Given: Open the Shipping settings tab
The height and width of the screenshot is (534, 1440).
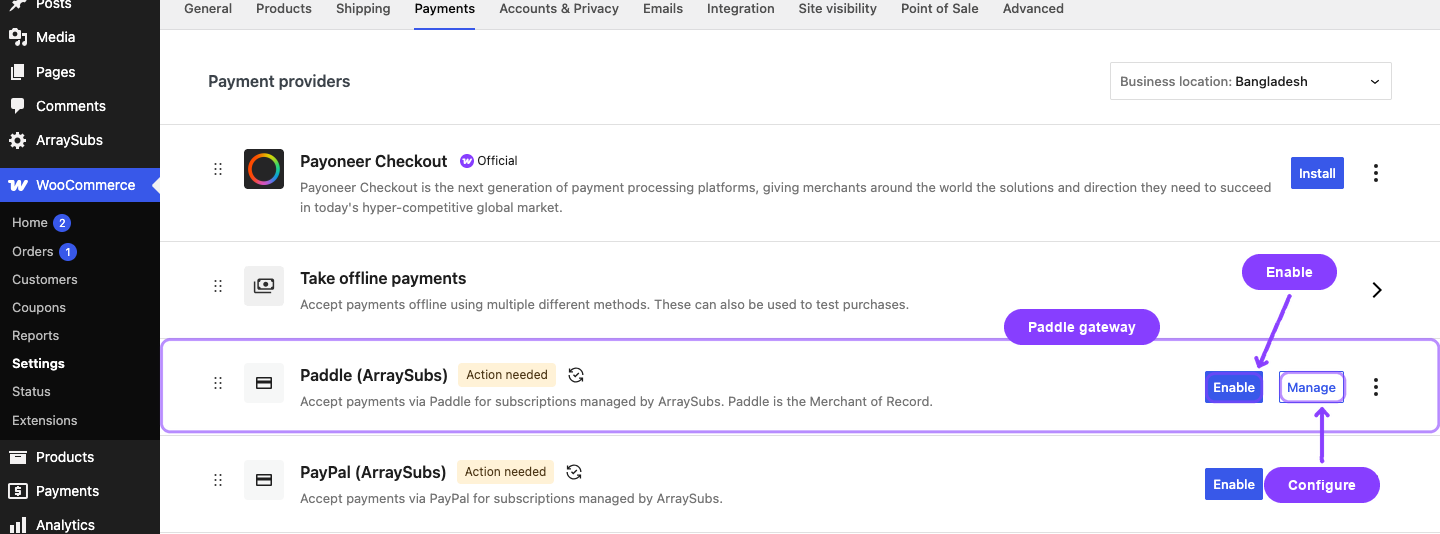Looking at the screenshot, I should (363, 9).
